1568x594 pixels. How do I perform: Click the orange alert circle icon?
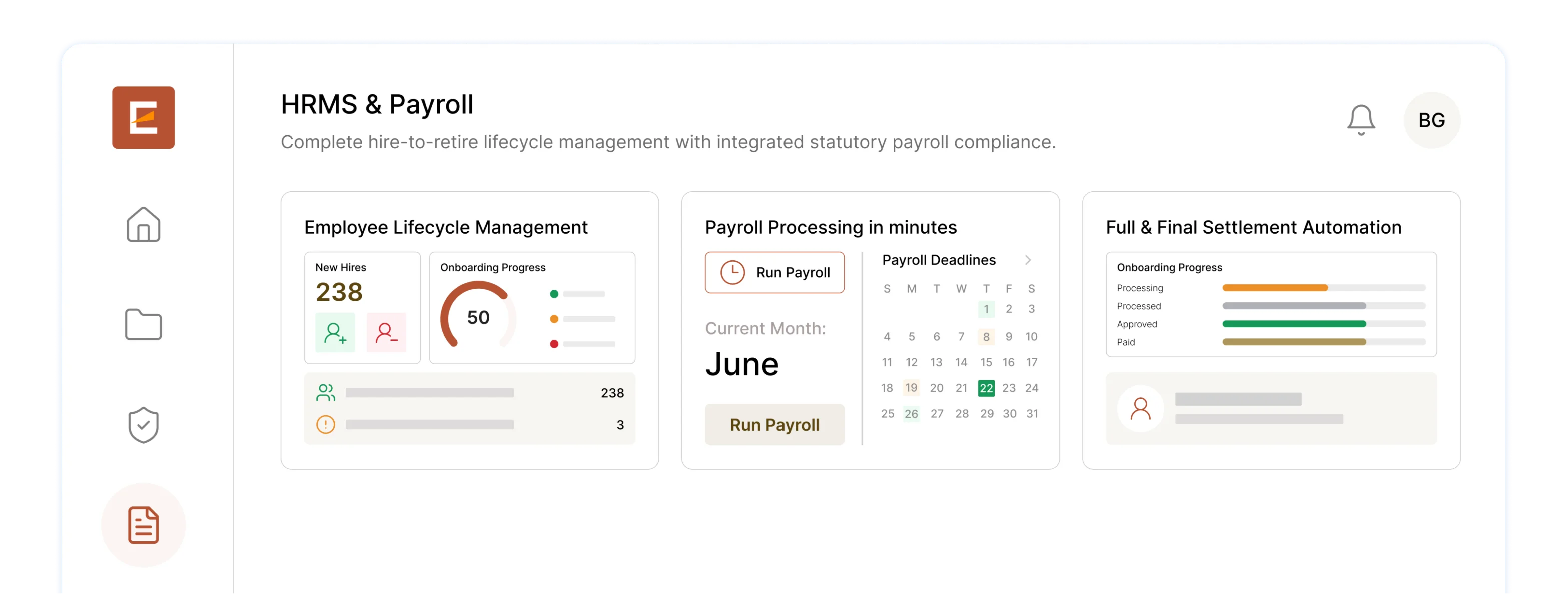(326, 424)
